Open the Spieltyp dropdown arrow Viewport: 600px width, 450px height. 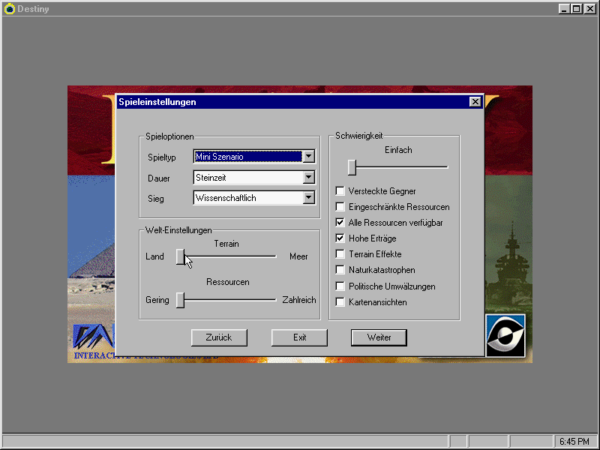pyautogui.click(x=308, y=156)
